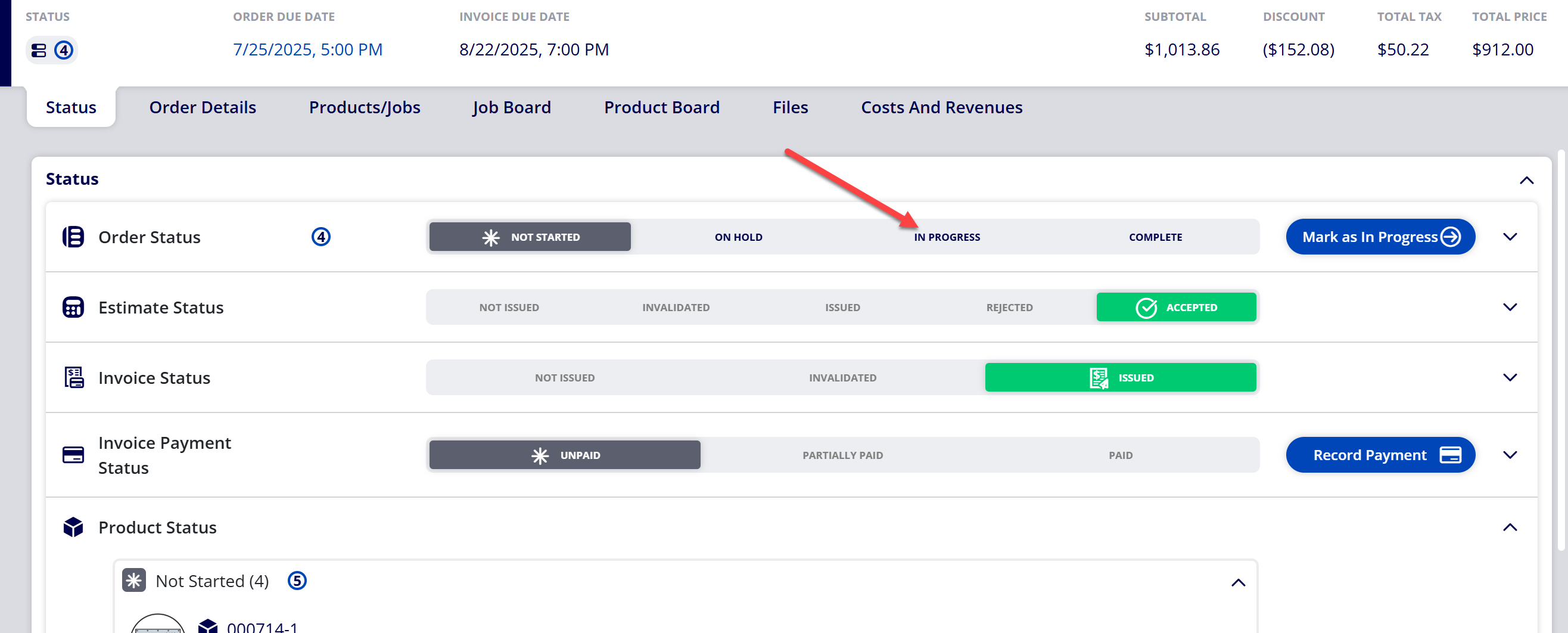The image size is (1568, 633).
Task: Expand the Order Status row chevron
Action: click(1510, 237)
